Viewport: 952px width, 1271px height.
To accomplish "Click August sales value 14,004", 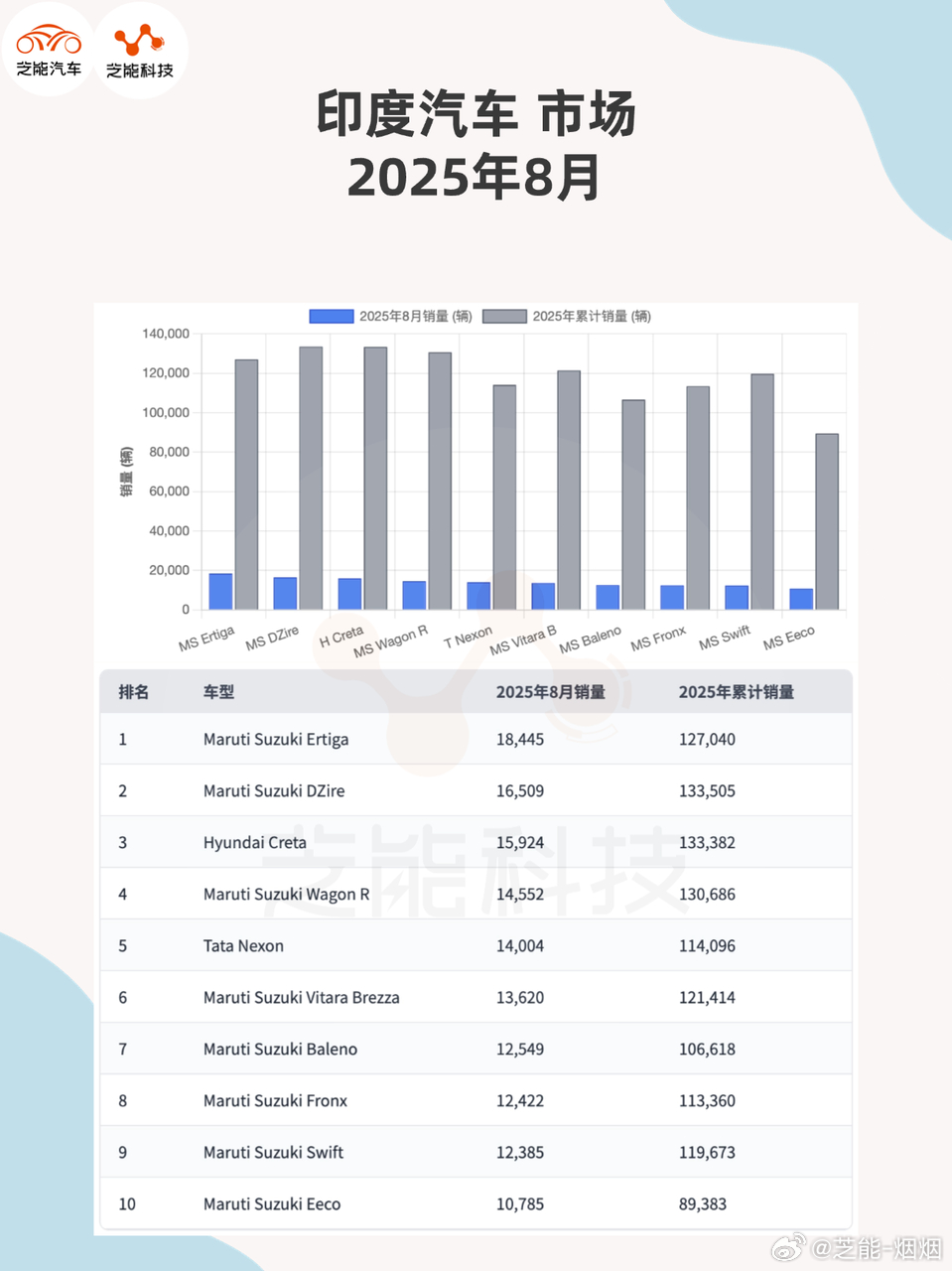I will (x=520, y=946).
